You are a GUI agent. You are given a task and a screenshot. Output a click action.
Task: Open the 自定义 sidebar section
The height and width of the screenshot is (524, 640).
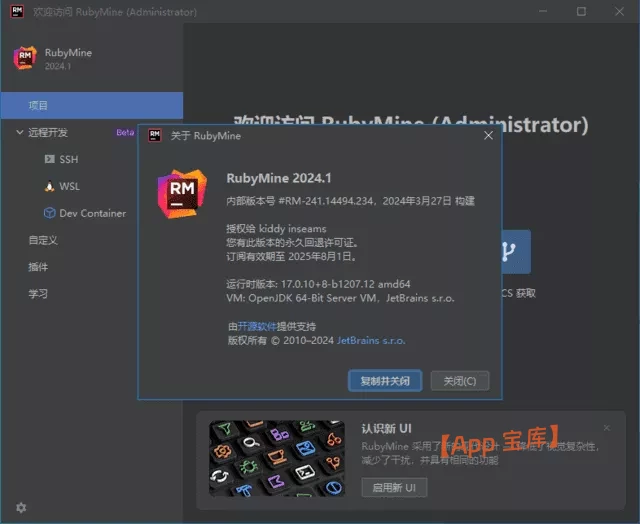[43, 240]
